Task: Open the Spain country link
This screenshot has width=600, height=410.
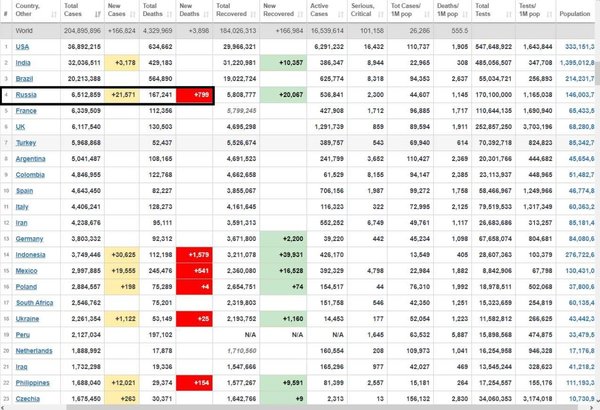Action: click(24, 191)
